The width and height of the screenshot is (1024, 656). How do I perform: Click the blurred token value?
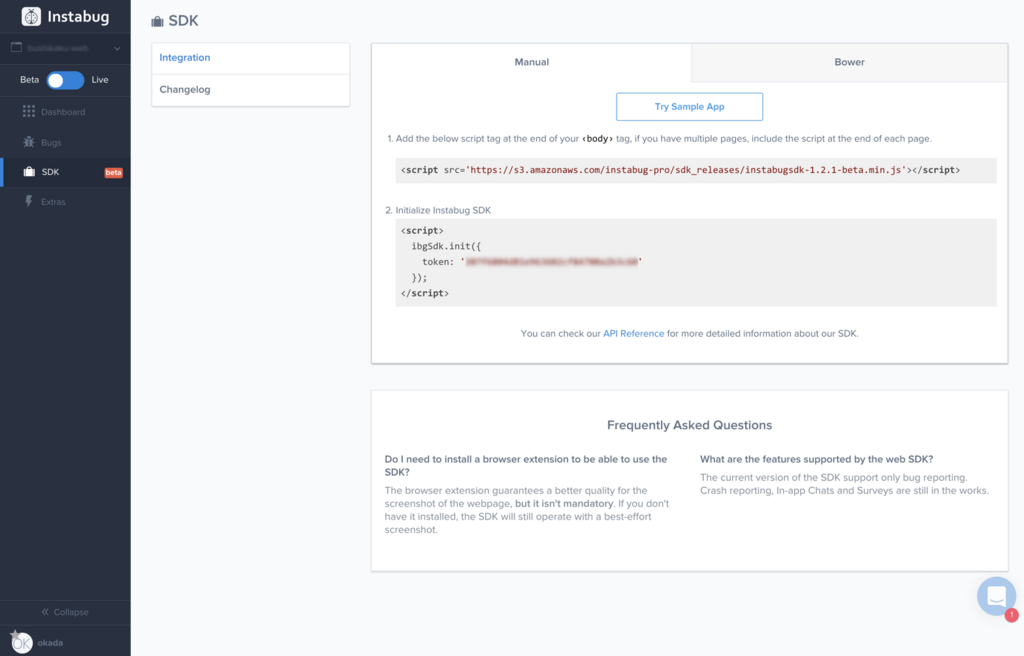pyautogui.click(x=552, y=261)
